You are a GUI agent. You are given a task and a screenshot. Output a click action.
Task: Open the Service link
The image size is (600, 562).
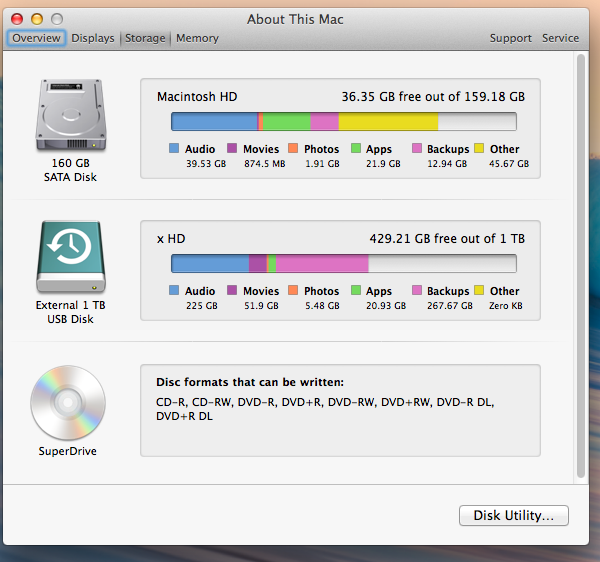click(560, 38)
